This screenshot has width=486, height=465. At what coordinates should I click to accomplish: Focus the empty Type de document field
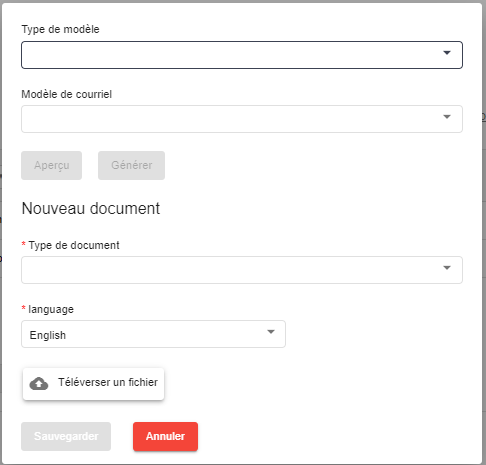click(242, 270)
